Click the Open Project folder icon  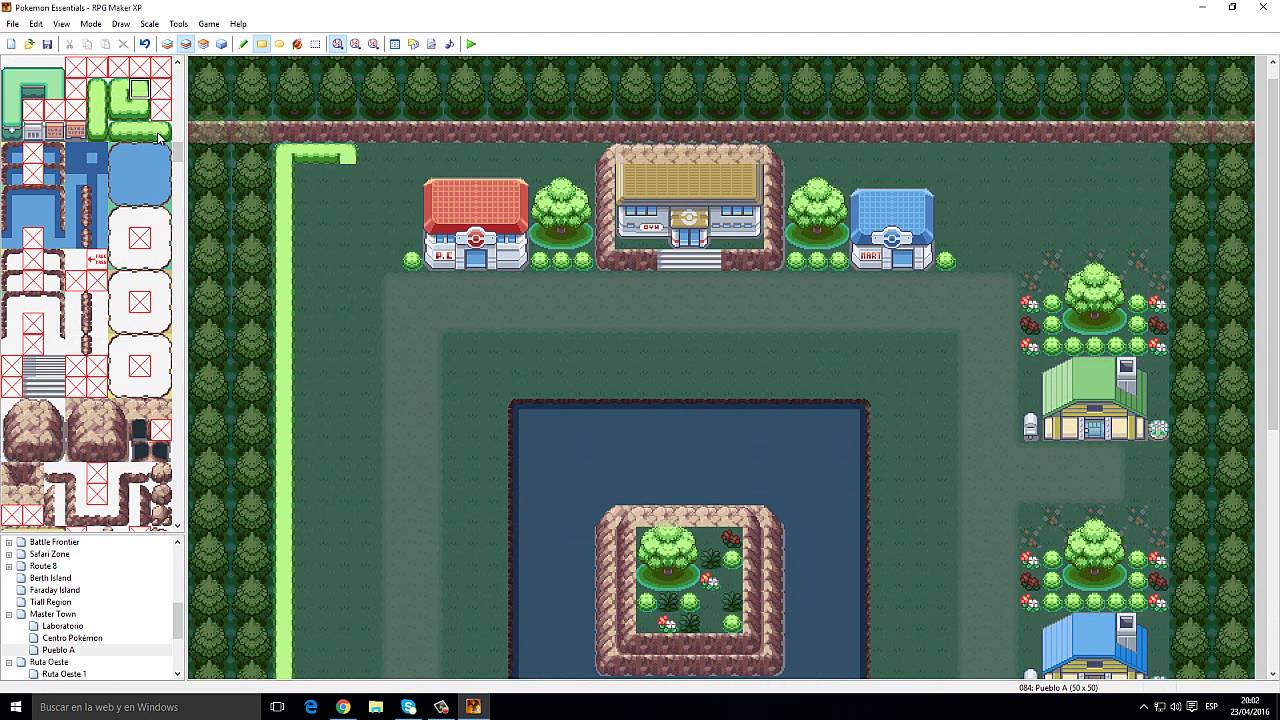29,44
